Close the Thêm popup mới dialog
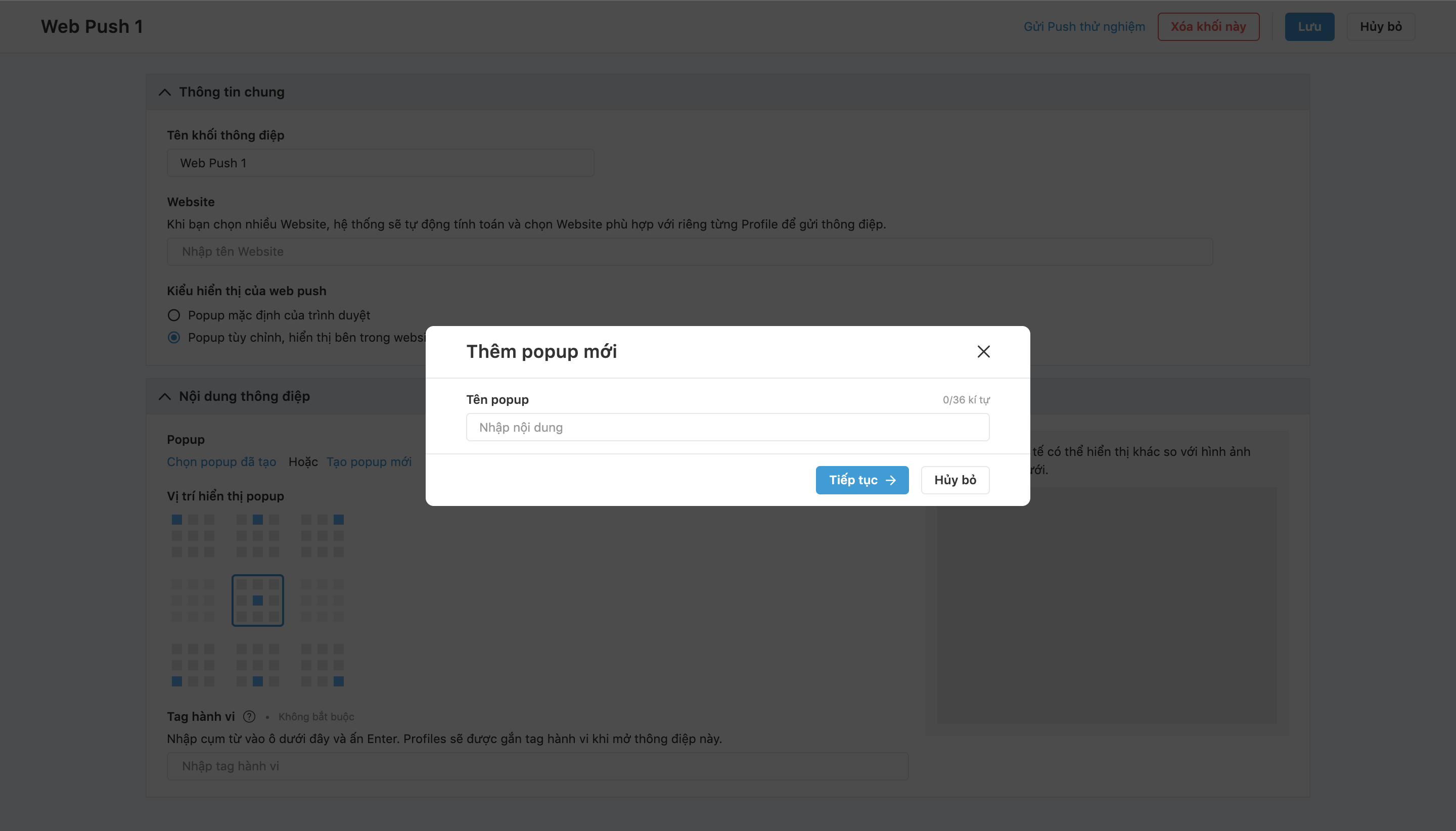Screen dimensions: 1456x831 click(983, 352)
